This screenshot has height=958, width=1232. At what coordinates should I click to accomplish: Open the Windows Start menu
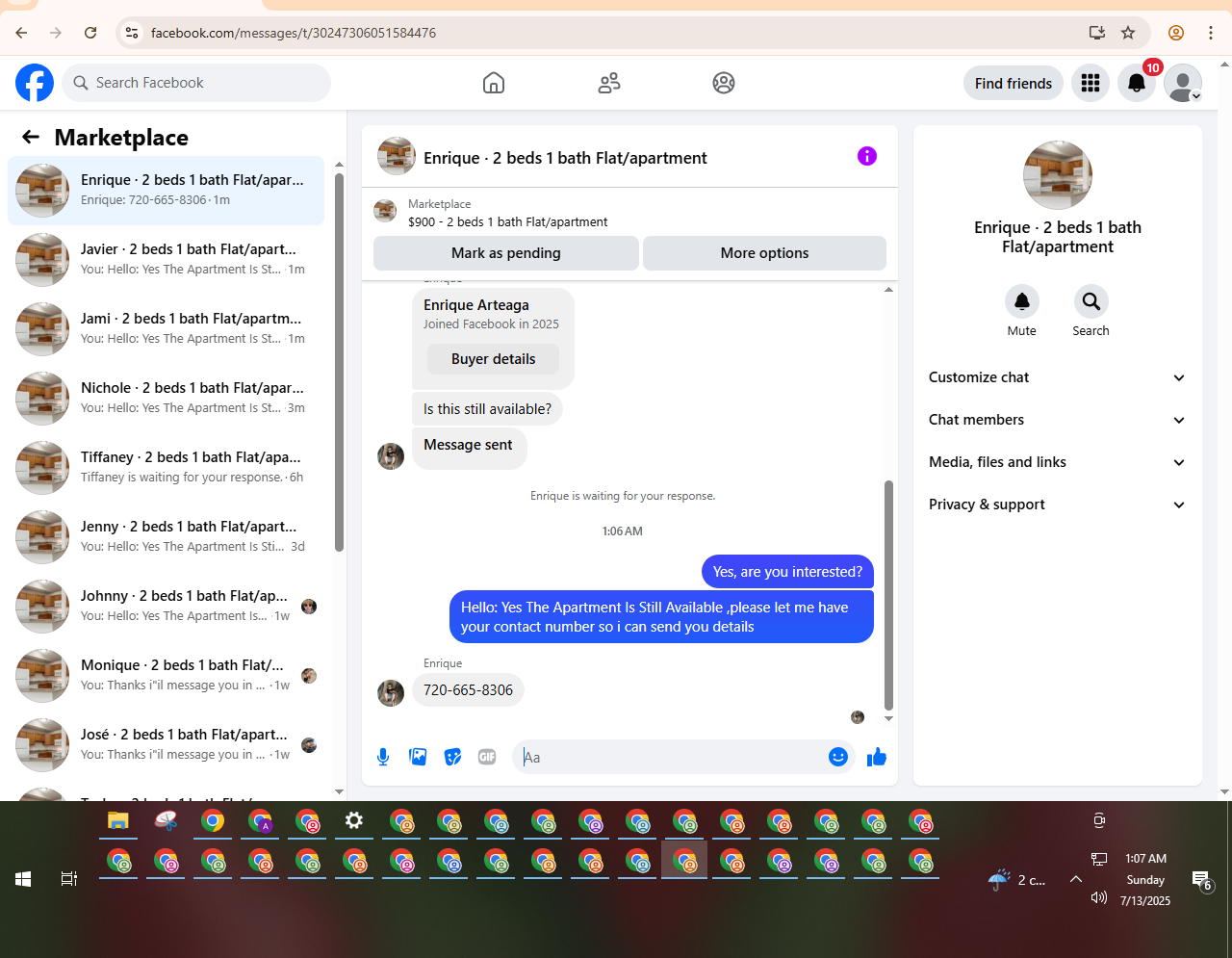click(23, 879)
